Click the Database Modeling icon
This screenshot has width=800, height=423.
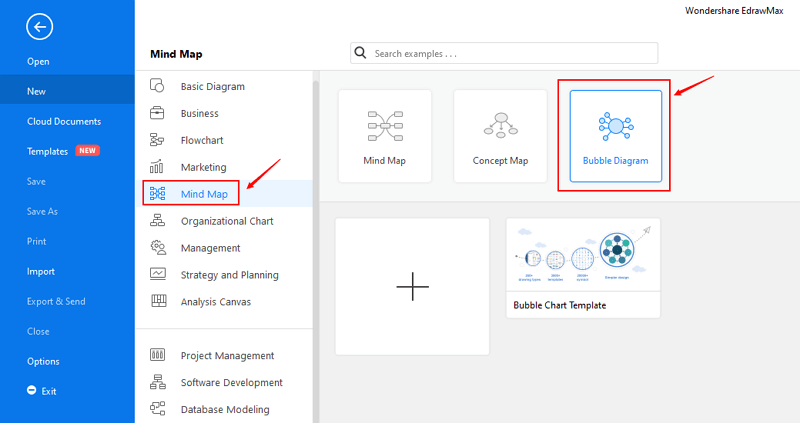click(158, 408)
